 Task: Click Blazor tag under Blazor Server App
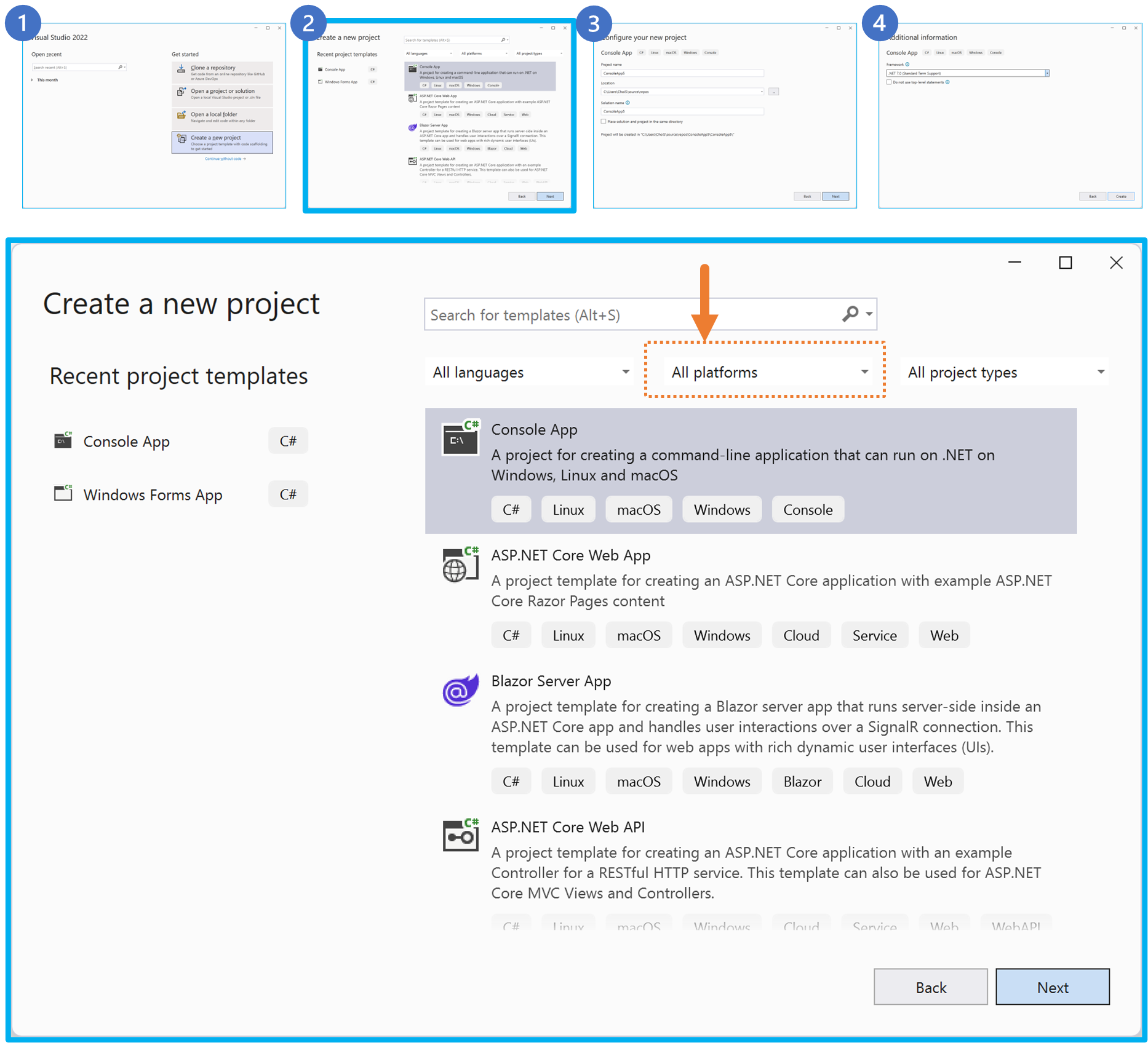(802, 782)
